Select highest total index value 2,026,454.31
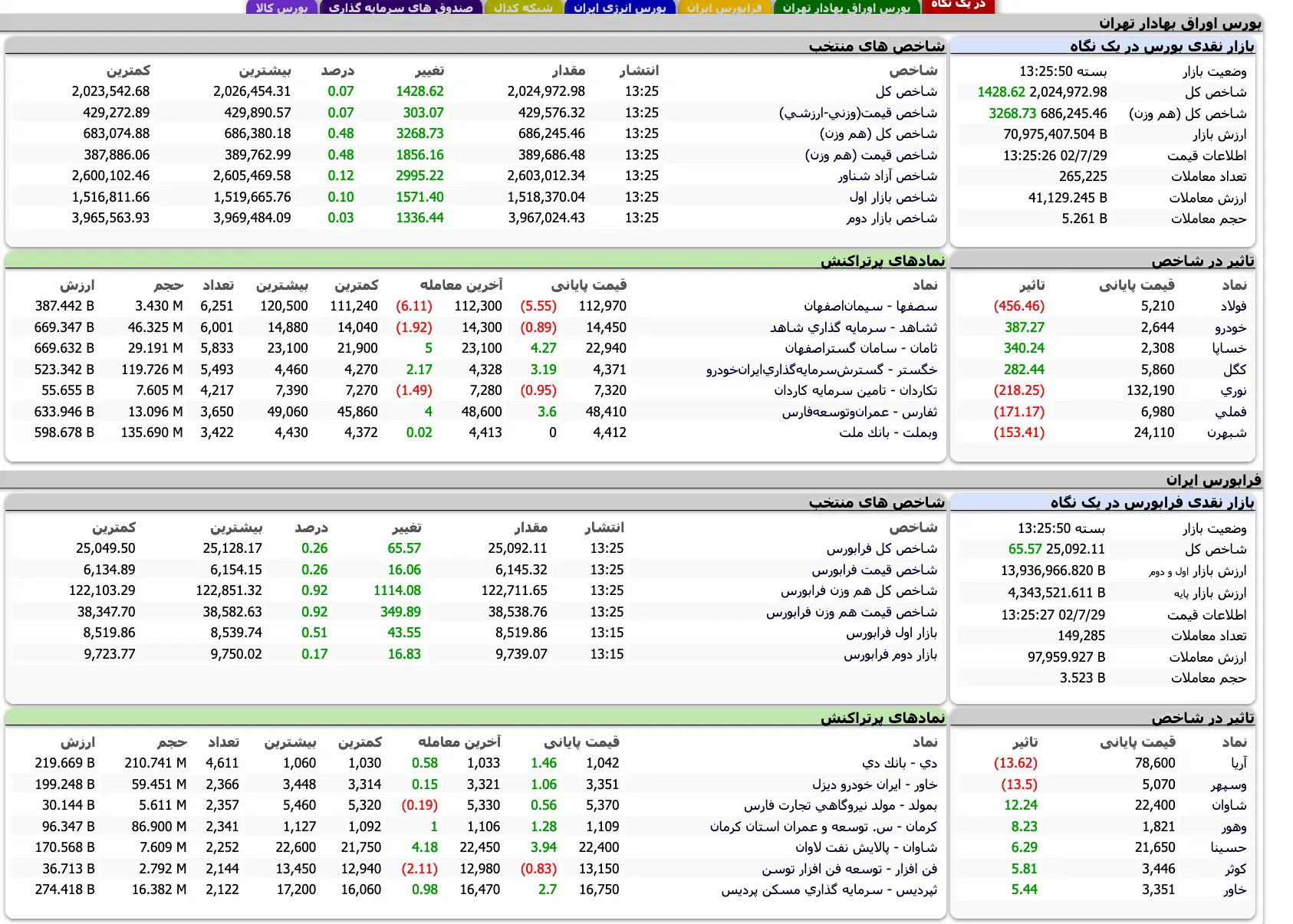 pyautogui.click(x=252, y=91)
